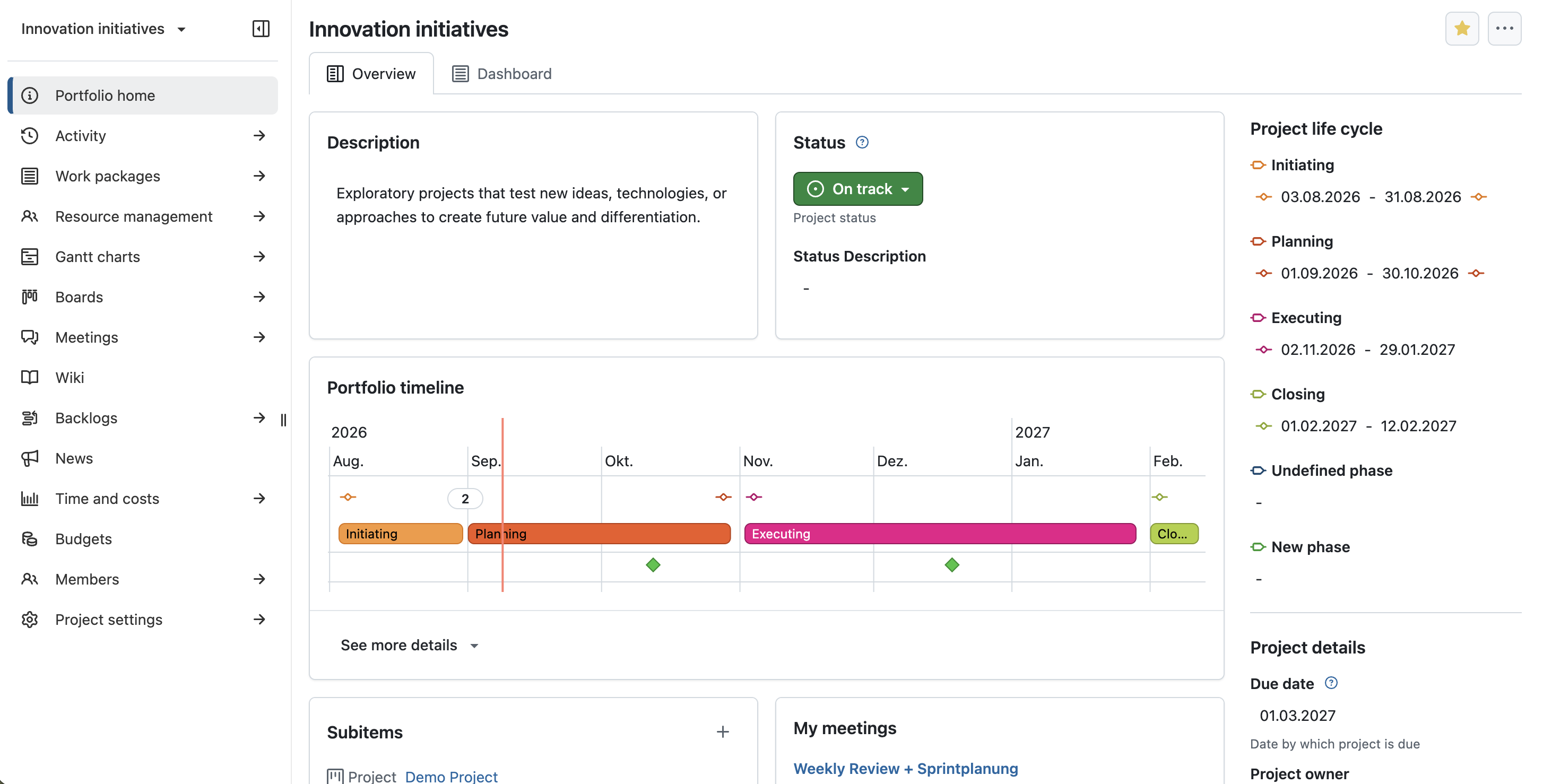Click the Resource management people icon
Viewport: 1543px width, 784px height.
coord(29,216)
